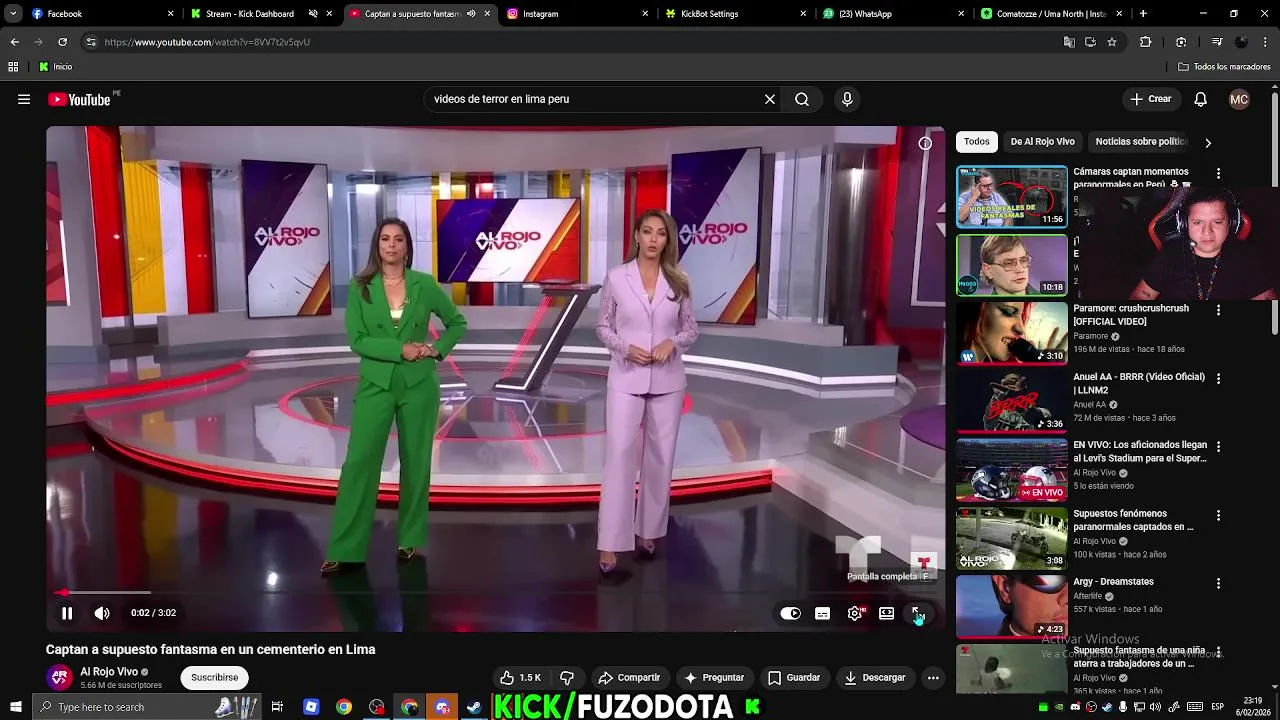The image size is (1280, 720).
Task: Open the browser three-dot menu
Action: pos(1267,42)
